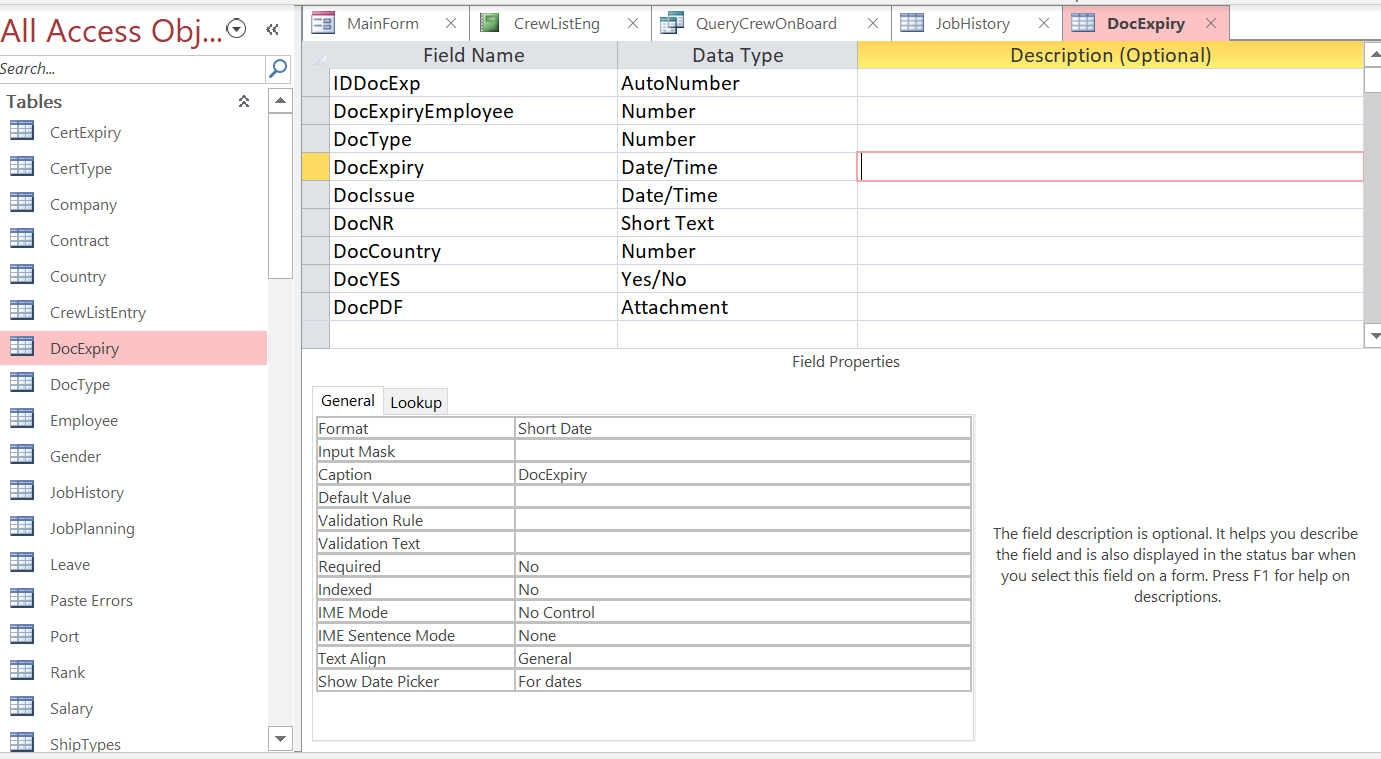The image size is (1381, 759).
Task: Switch to the Lookup properties tab
Action: pos(416,402)
